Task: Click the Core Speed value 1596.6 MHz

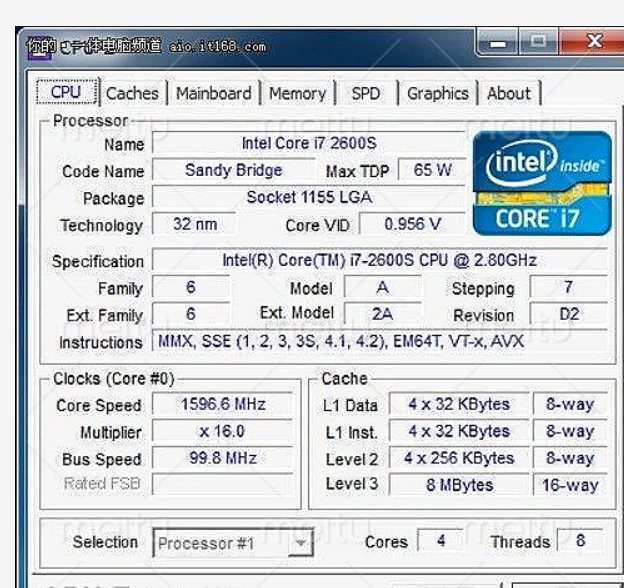Action: tap(222, 404)
